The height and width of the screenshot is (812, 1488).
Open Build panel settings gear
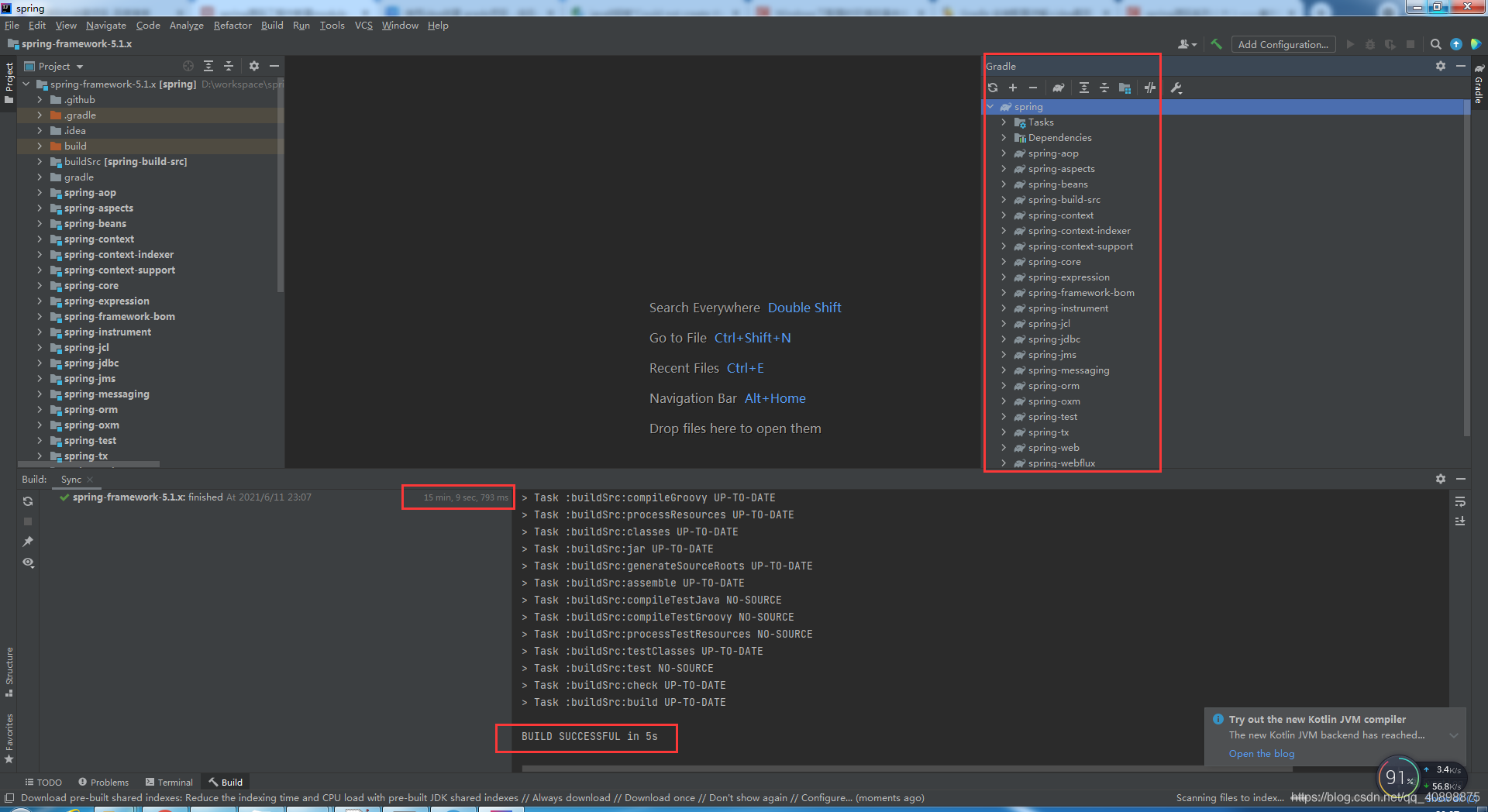coord(1441,479)
